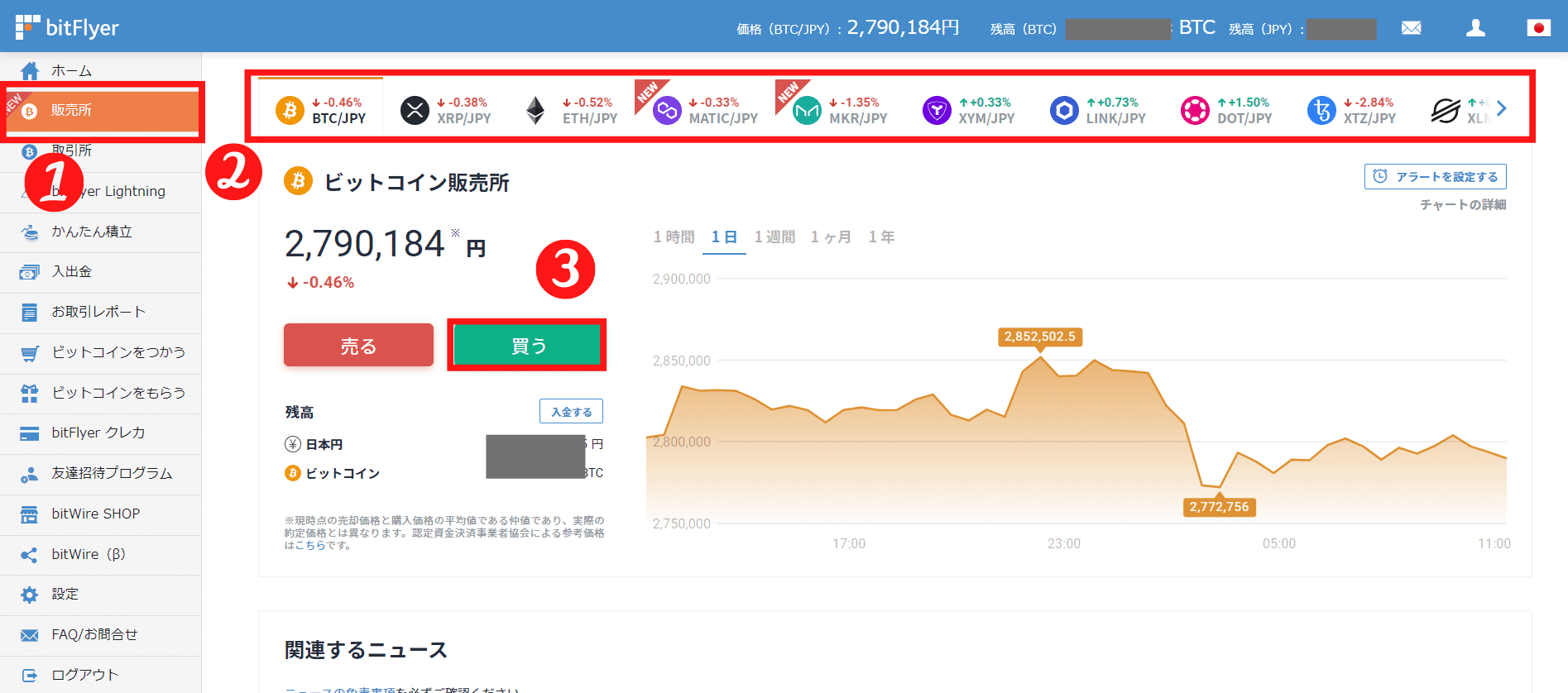The image size is (1568, 693).
Task: Click the people icon beside 友達招待プログラム
Action: [30, 475]
